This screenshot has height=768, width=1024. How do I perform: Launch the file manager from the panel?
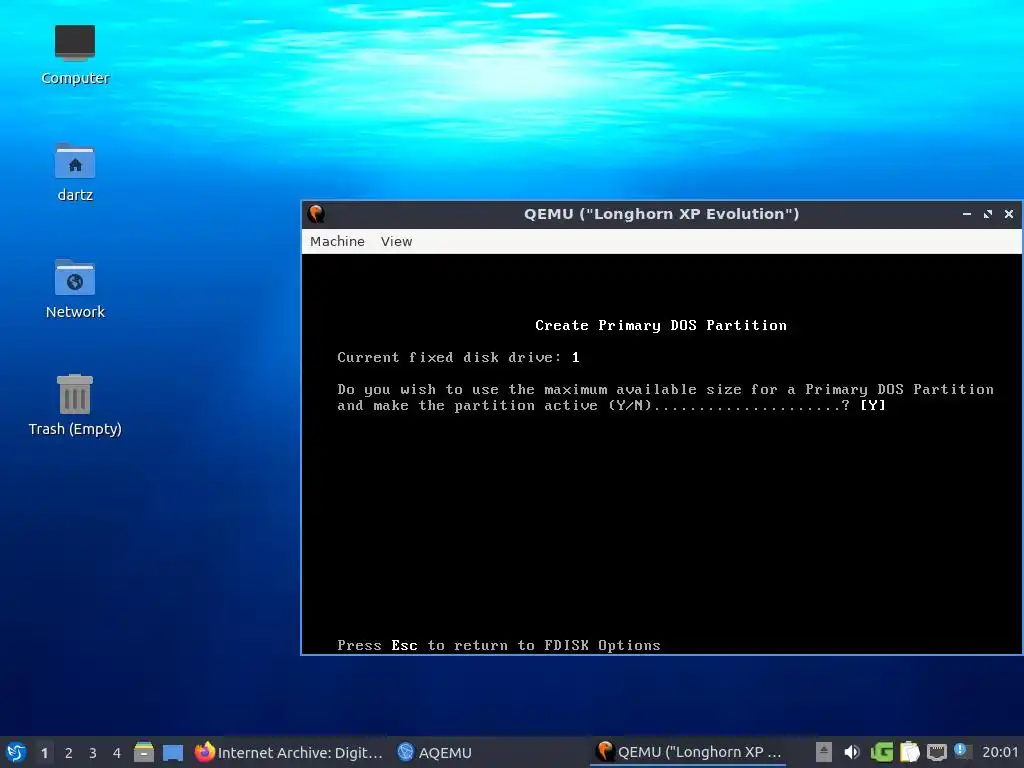coord(144,752)
